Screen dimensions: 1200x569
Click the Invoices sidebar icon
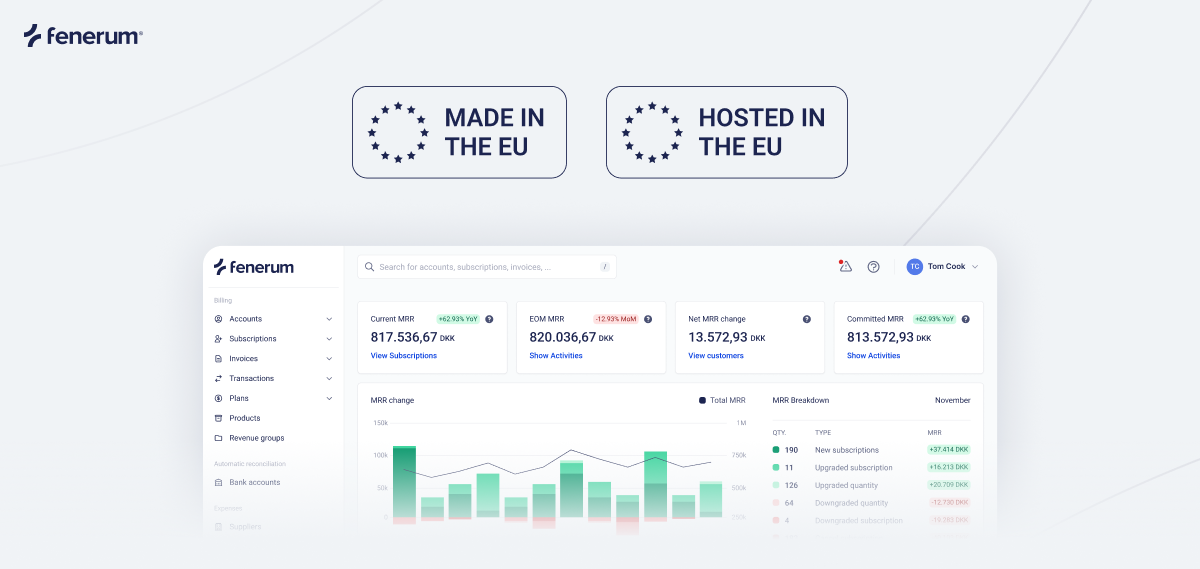219,359
